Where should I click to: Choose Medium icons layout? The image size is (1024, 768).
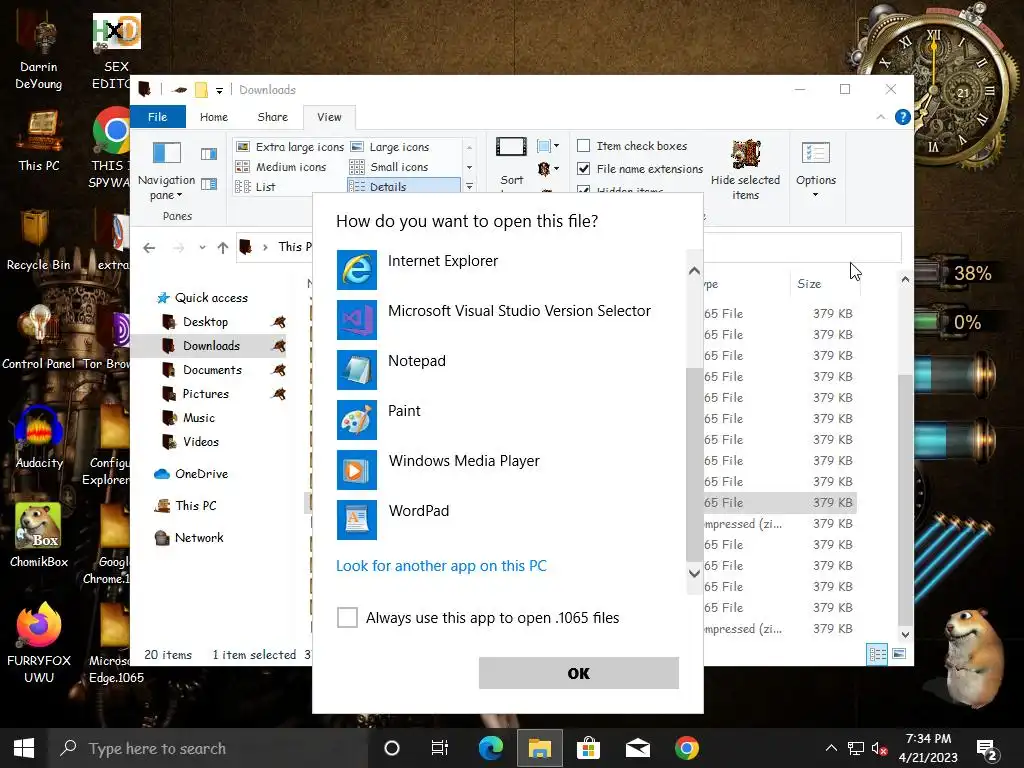tap(281, 167)
